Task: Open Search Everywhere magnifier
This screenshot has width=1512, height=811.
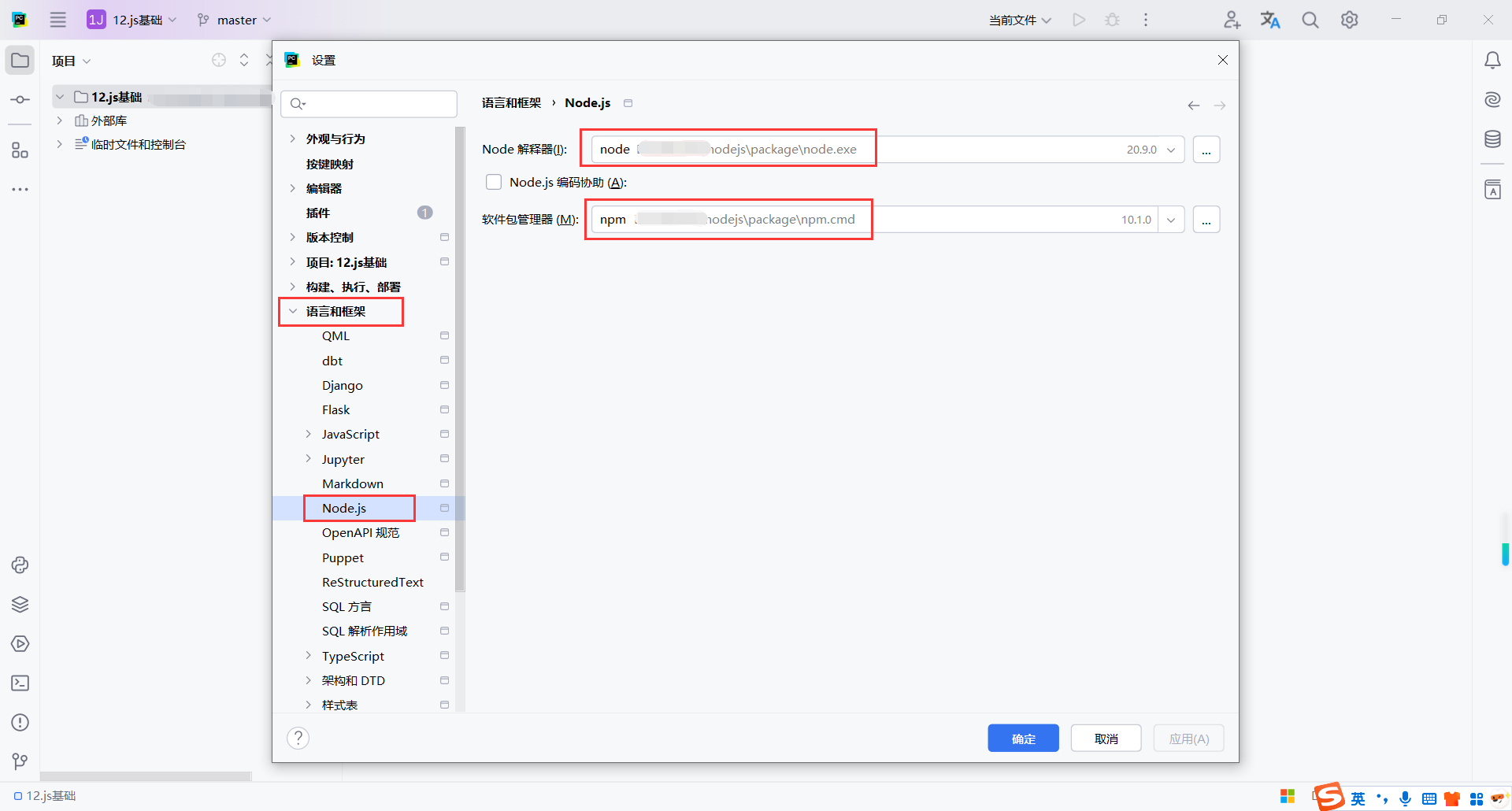Action: pyautogui.click(x=1310, y=20)
